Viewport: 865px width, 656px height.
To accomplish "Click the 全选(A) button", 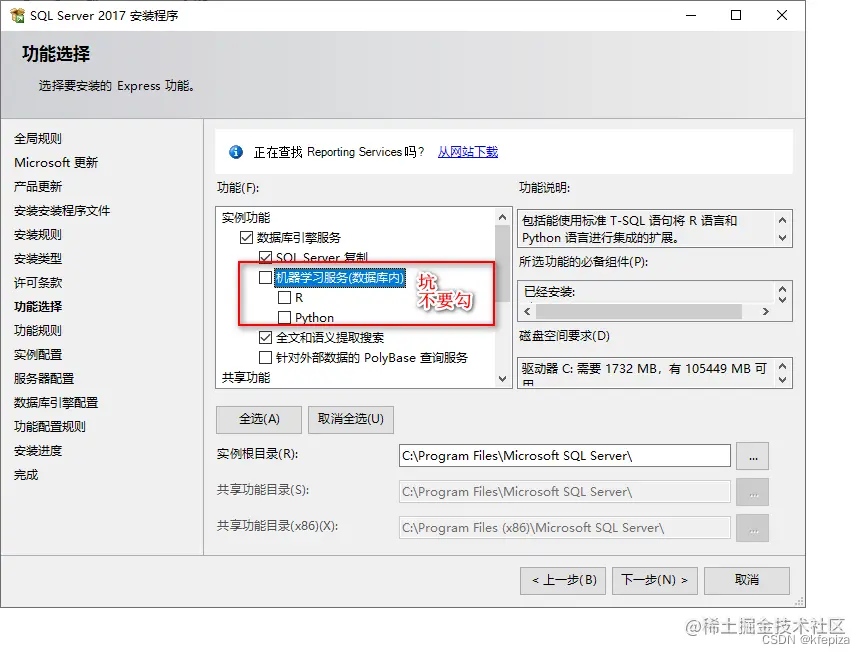I will click(x=259, y=419).
